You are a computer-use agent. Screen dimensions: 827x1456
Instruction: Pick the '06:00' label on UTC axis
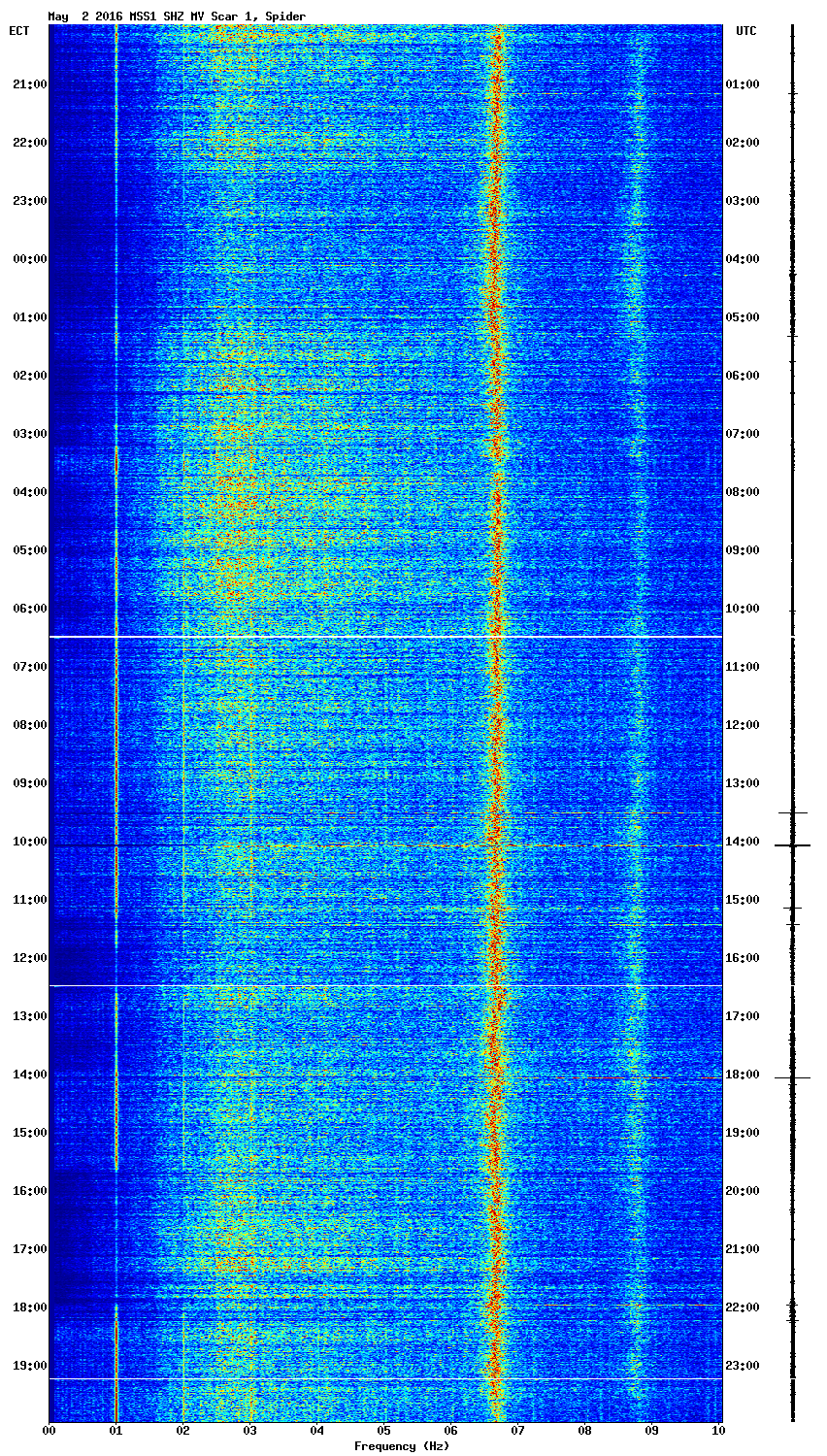coord(743,376)
